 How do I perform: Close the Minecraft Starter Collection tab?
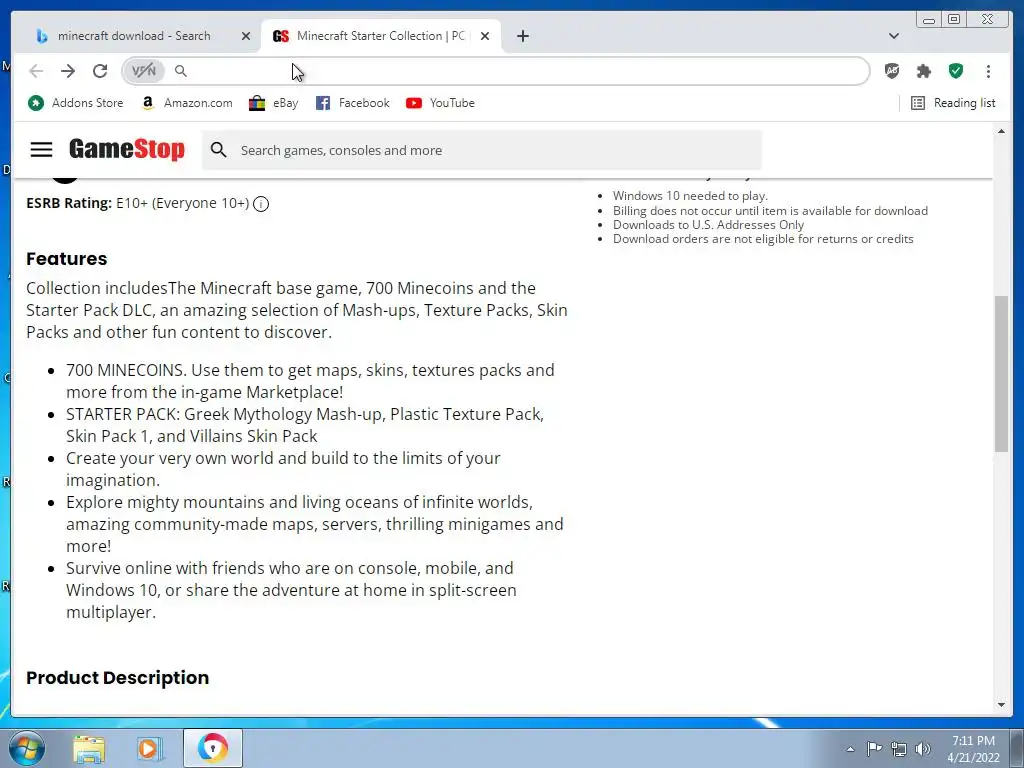pos(485,36)
